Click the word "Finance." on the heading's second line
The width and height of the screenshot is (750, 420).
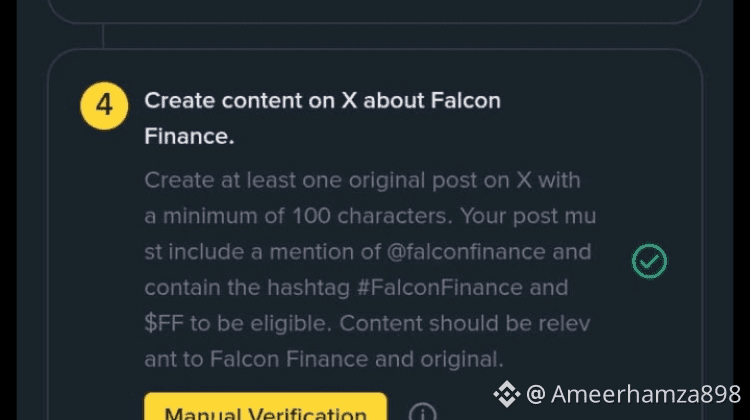189,137
